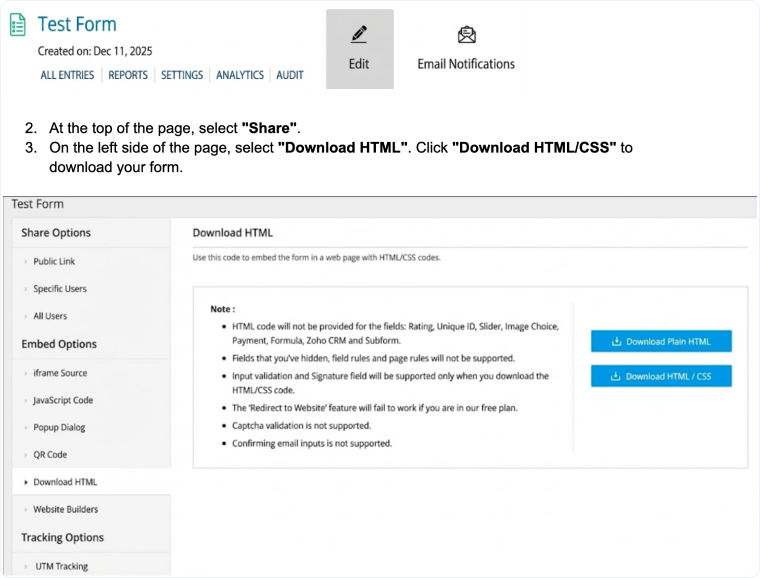Click the 'Redirect to Website' note line
The height and width of the screenshot is (578, 760).
coord(375,408)
